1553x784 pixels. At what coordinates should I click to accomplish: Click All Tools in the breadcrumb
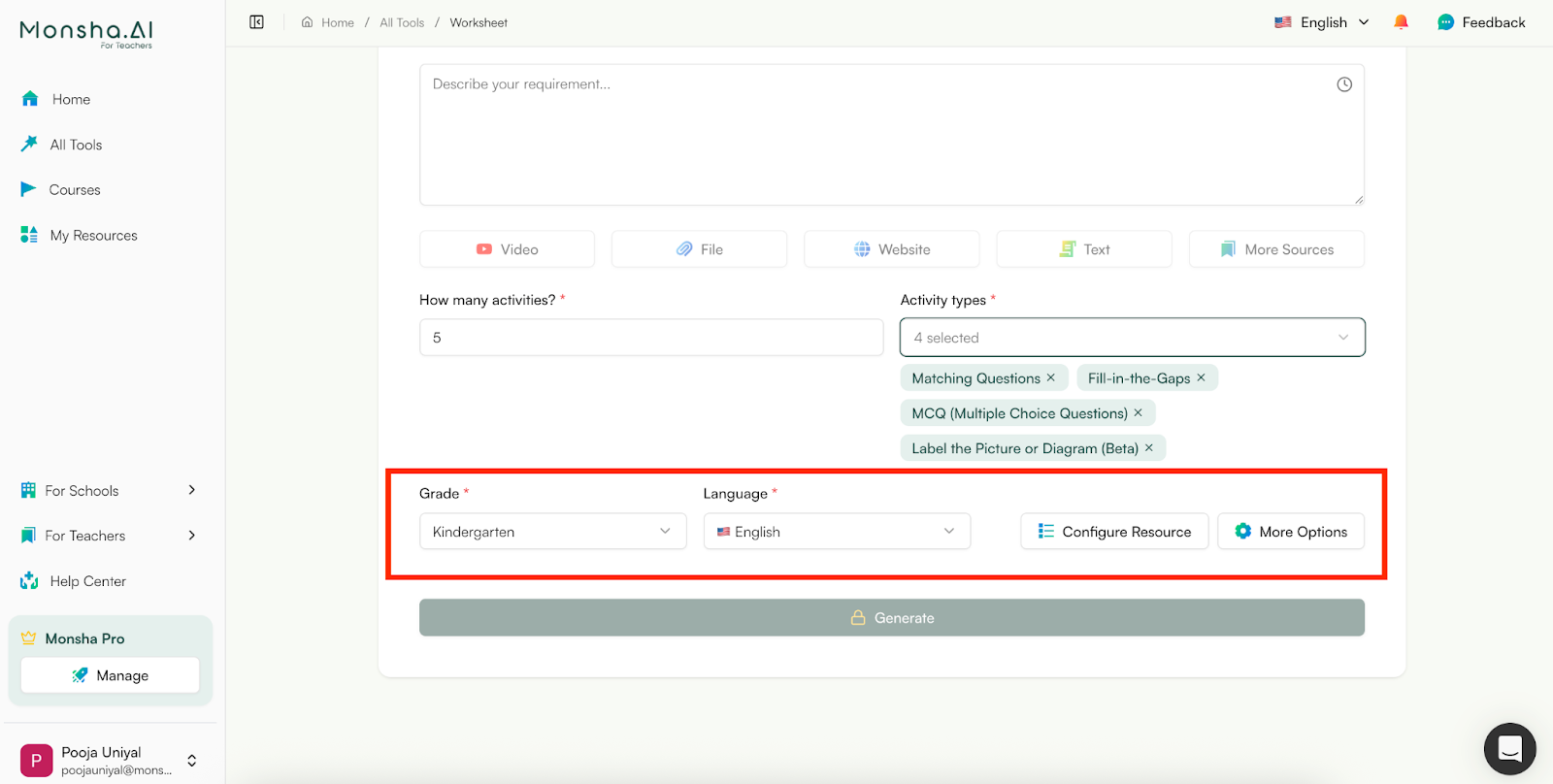(402, 22)
